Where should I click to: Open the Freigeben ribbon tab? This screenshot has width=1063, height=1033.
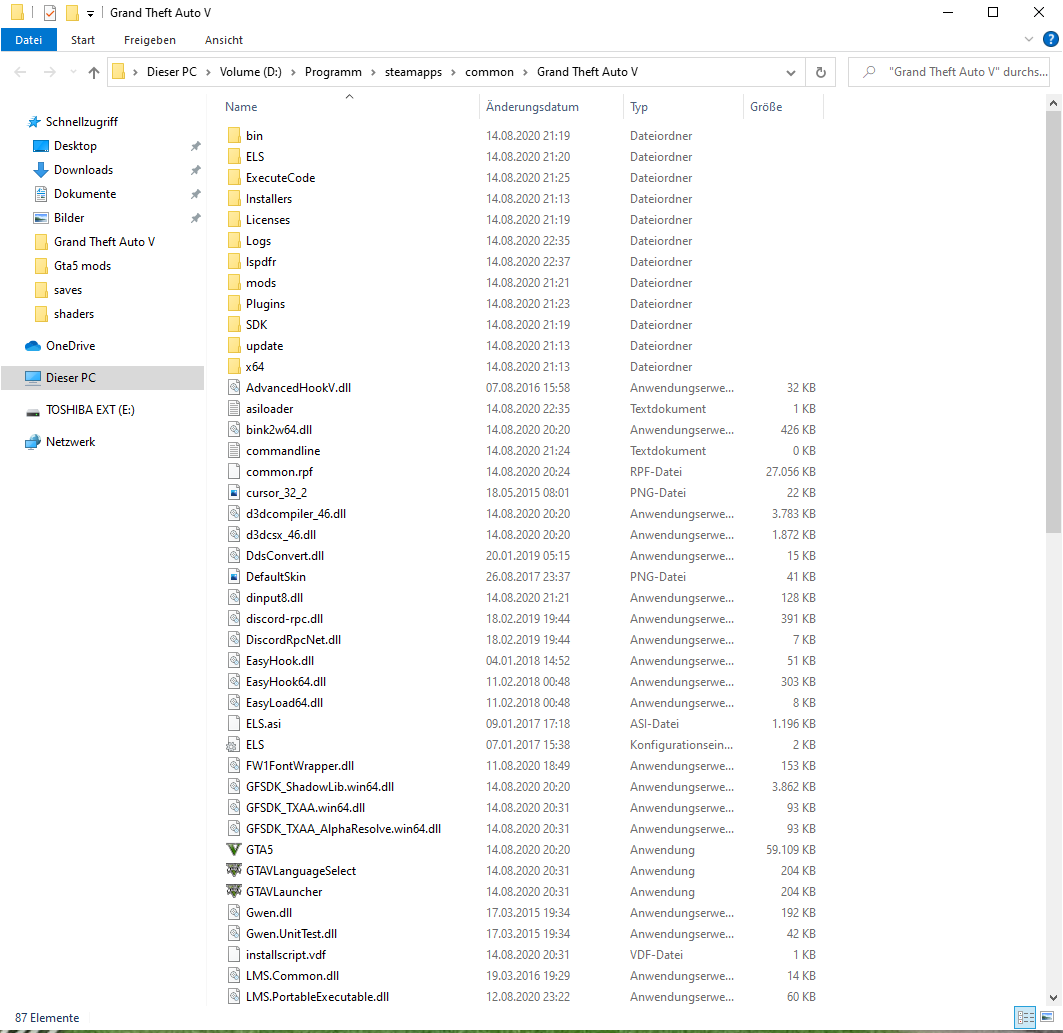[150, 40]
